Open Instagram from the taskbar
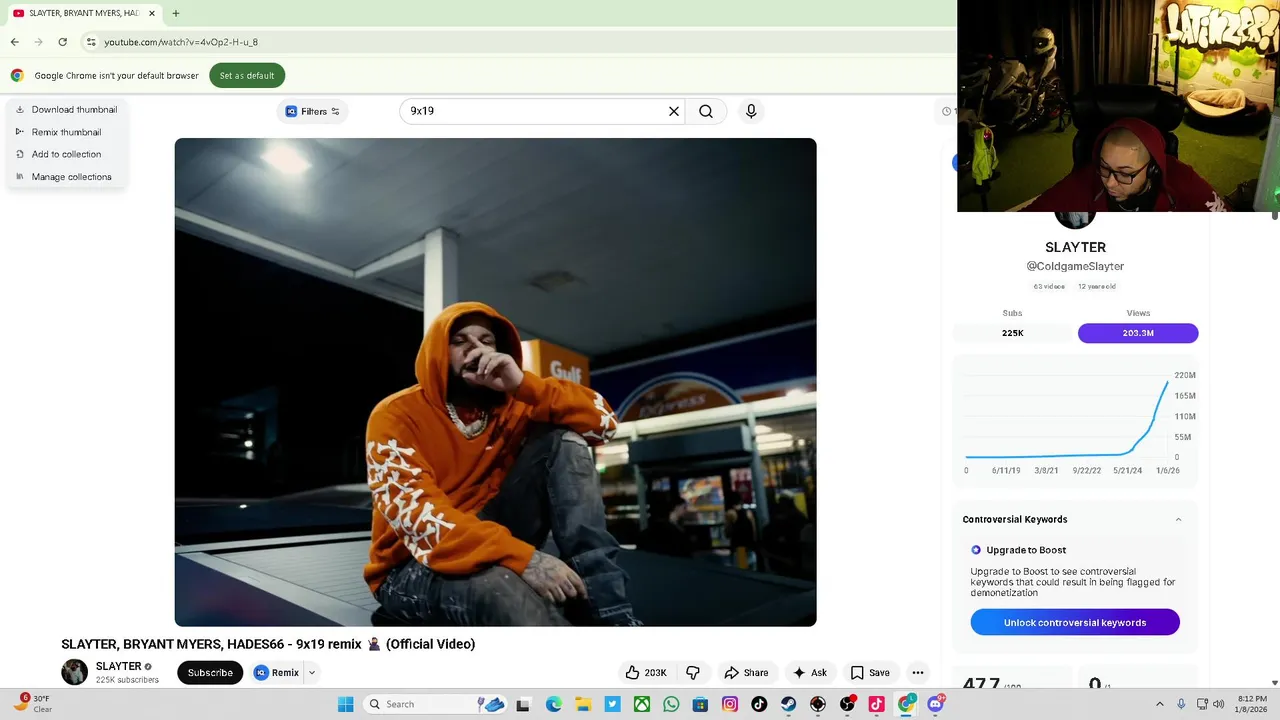 [730, 704]
